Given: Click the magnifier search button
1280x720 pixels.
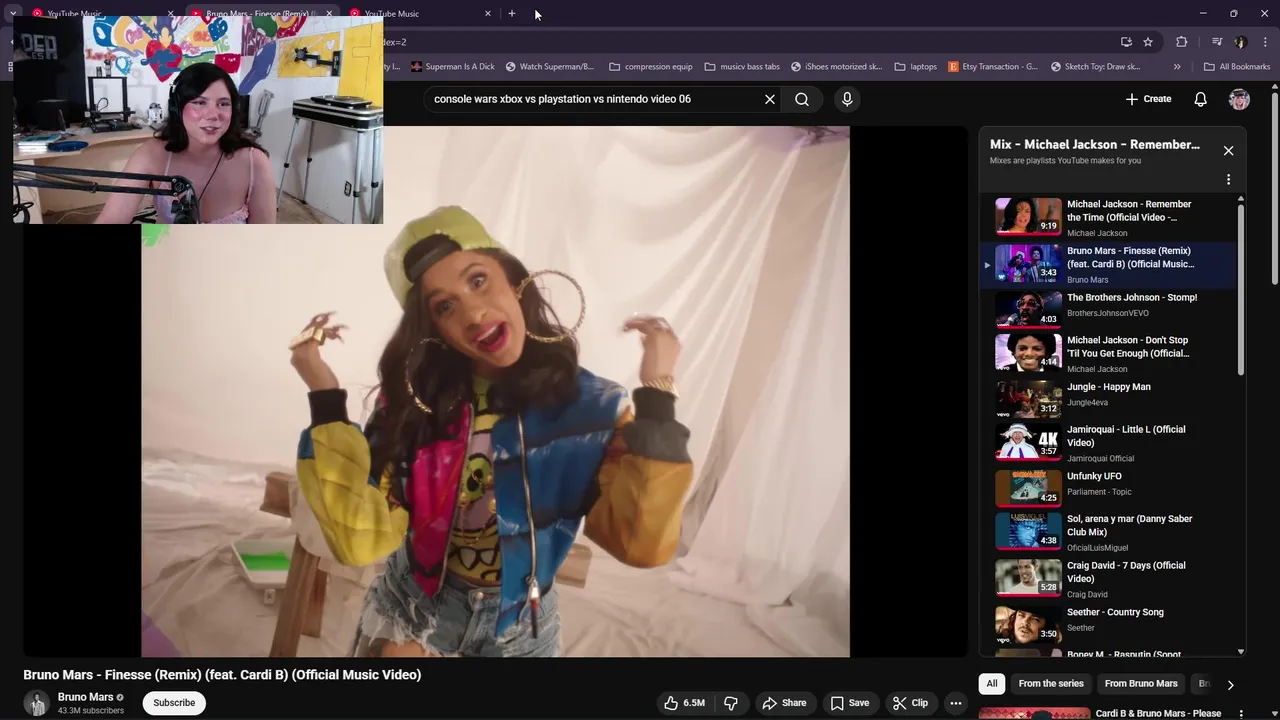Looking at the screenshot, I should tap(802, 99).
